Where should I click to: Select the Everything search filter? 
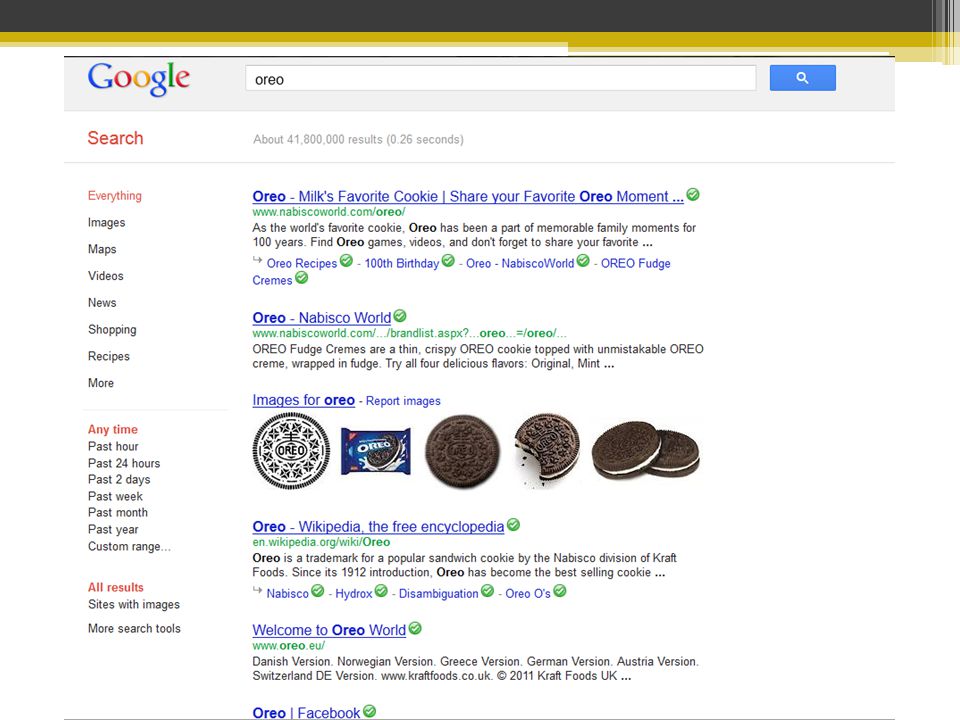pos(114,196)
